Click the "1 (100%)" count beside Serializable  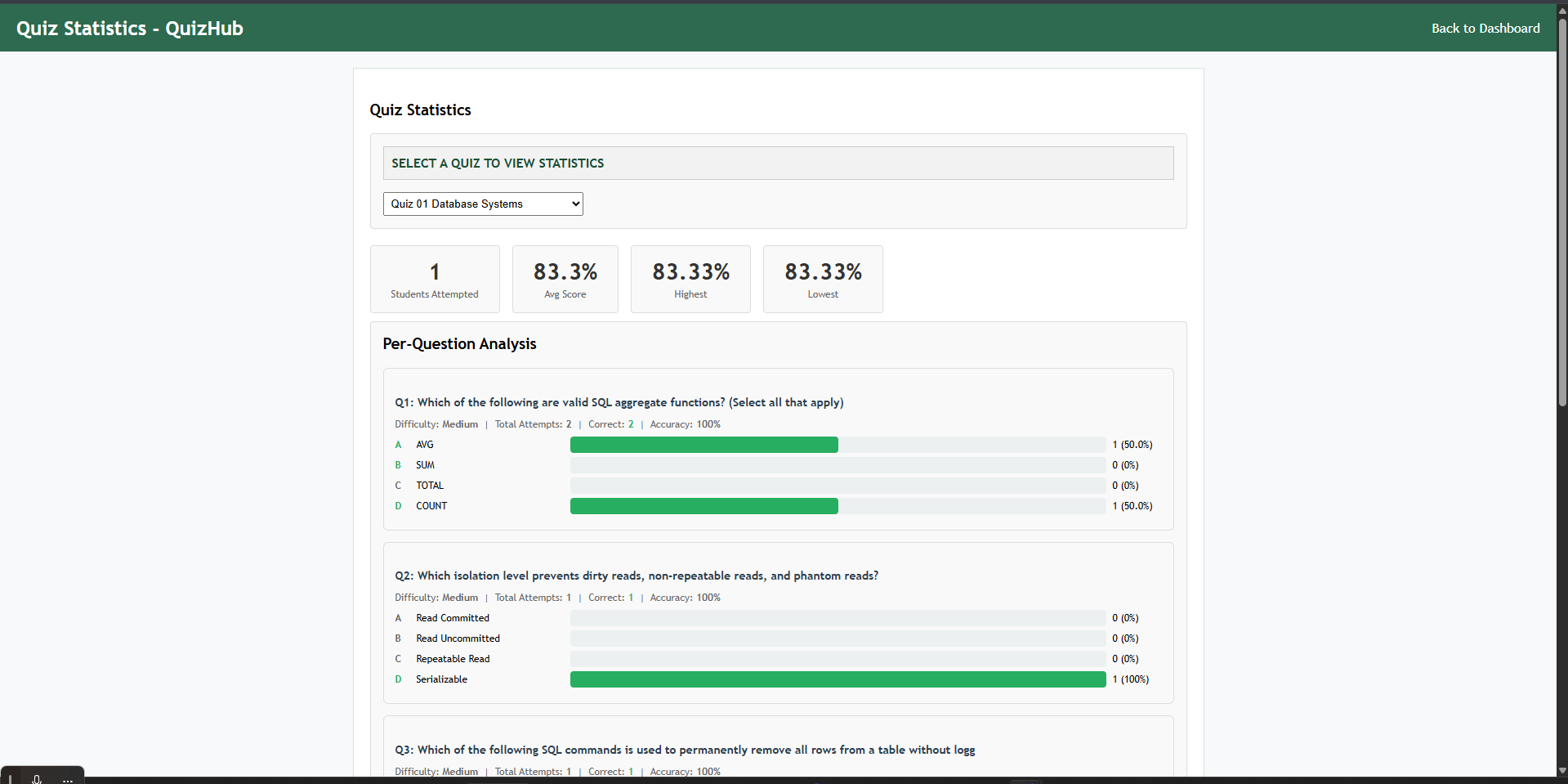[1130, 679]
